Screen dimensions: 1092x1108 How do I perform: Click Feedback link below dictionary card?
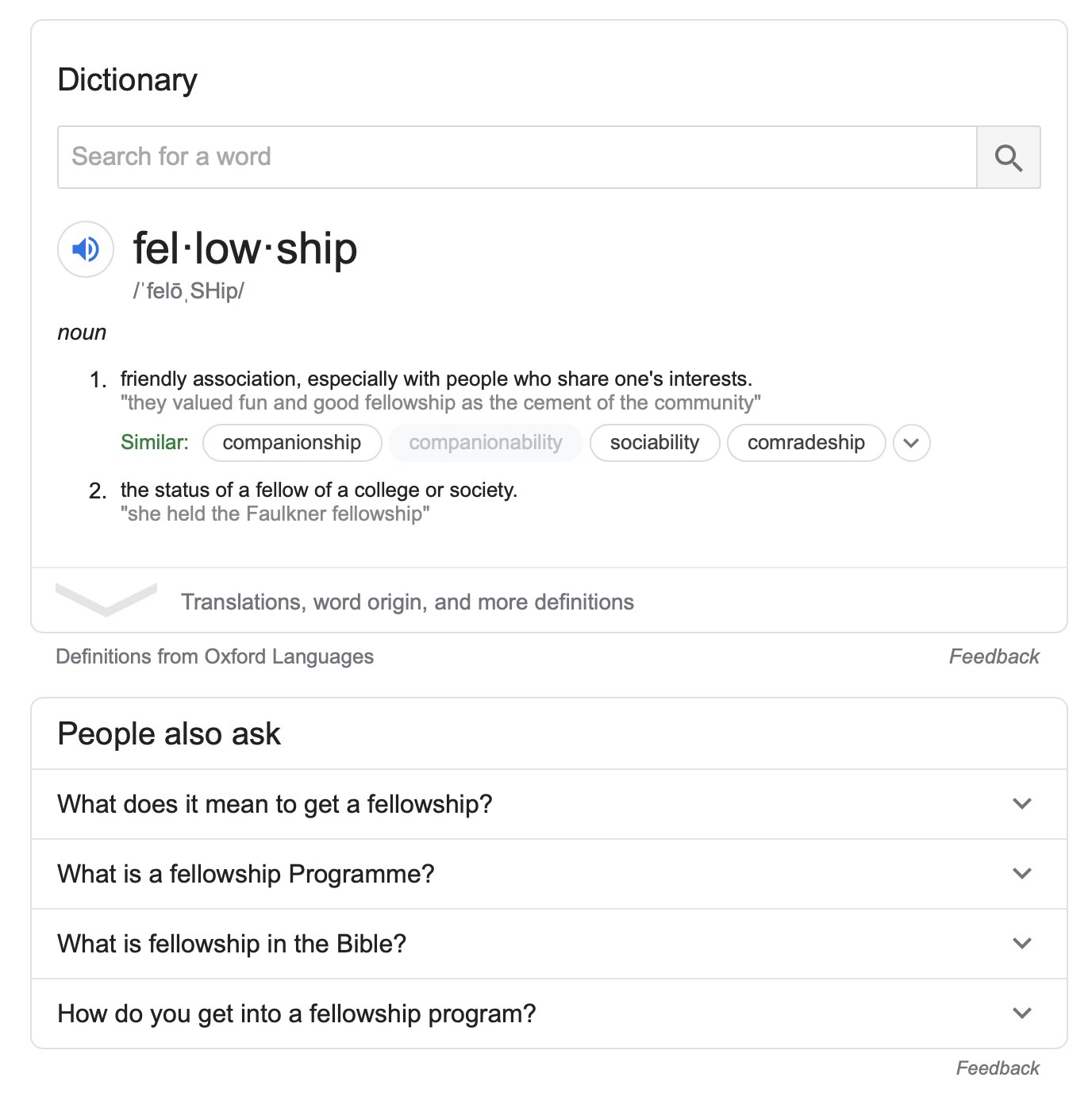(x=994, y=656)
